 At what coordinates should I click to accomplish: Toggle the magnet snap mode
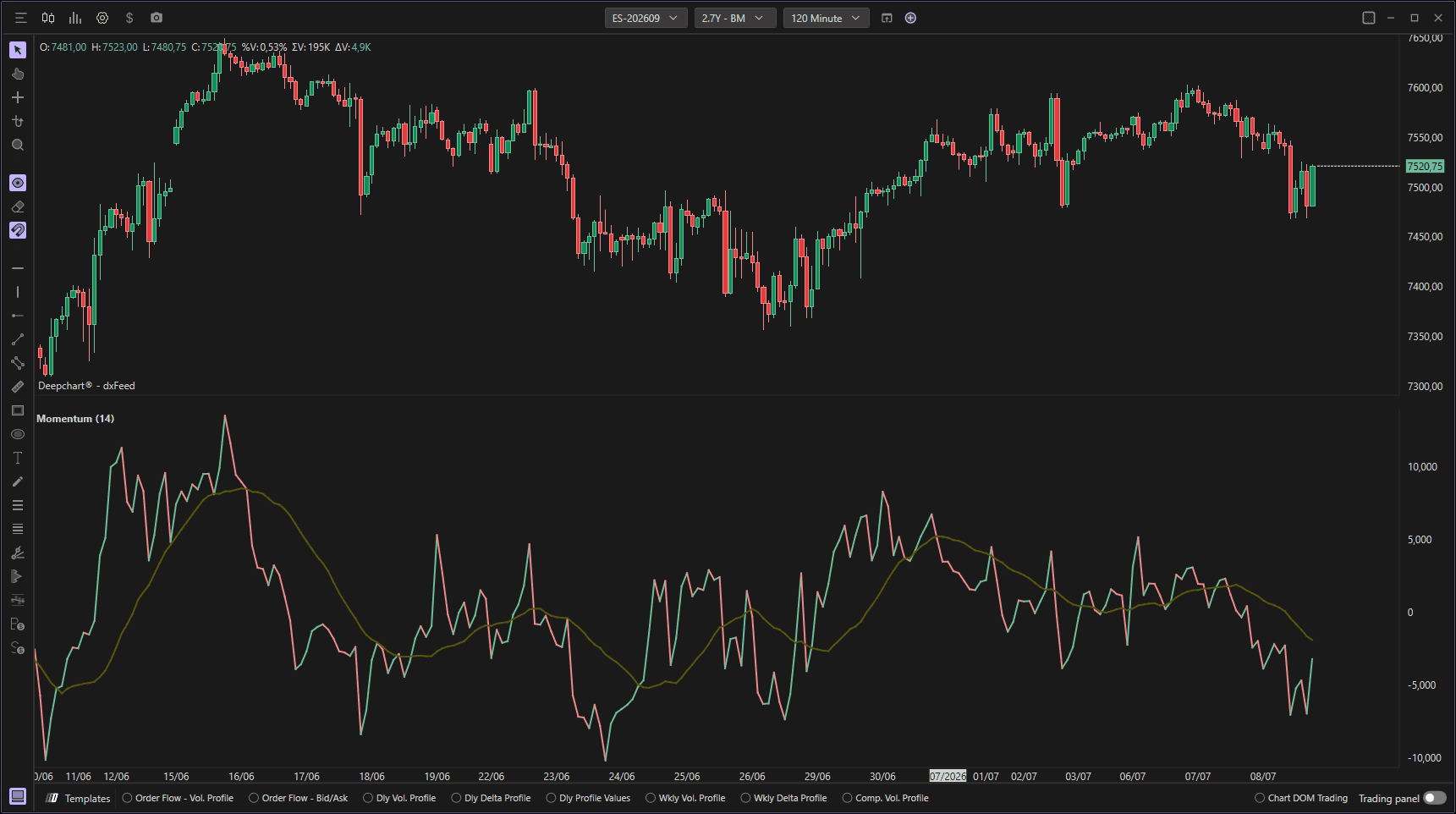[x=18, y=230]
